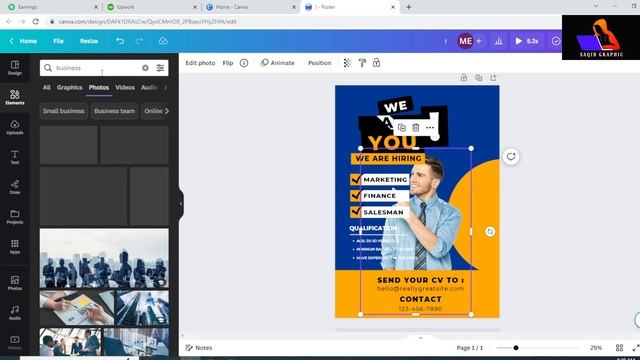Click the ME profile avatar

(x=465, y=41)
